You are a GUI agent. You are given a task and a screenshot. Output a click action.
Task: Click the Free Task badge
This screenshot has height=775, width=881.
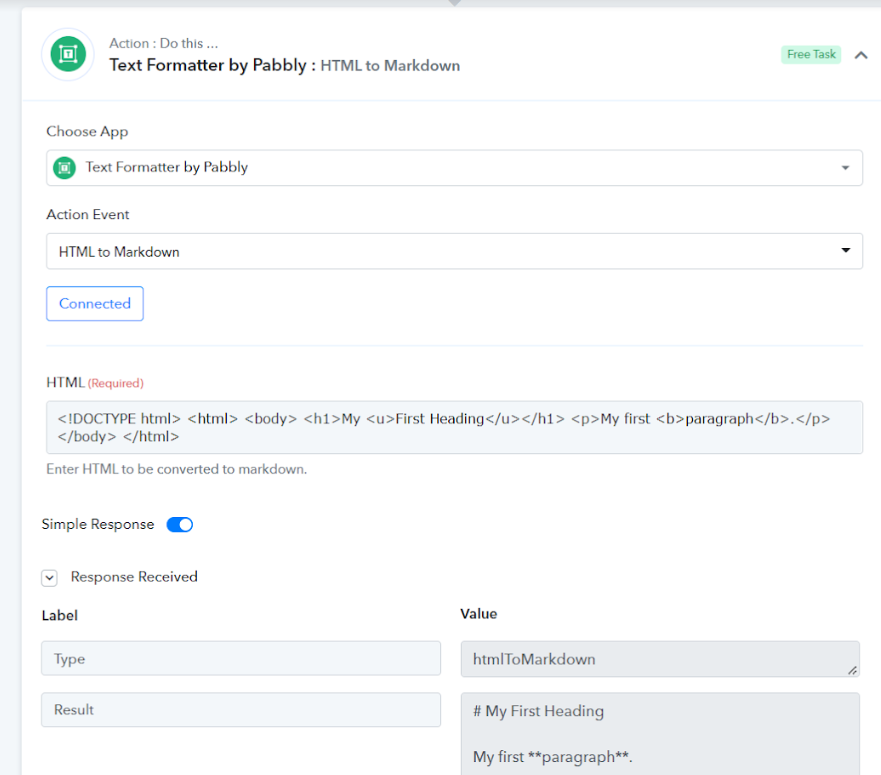[811, 55]
